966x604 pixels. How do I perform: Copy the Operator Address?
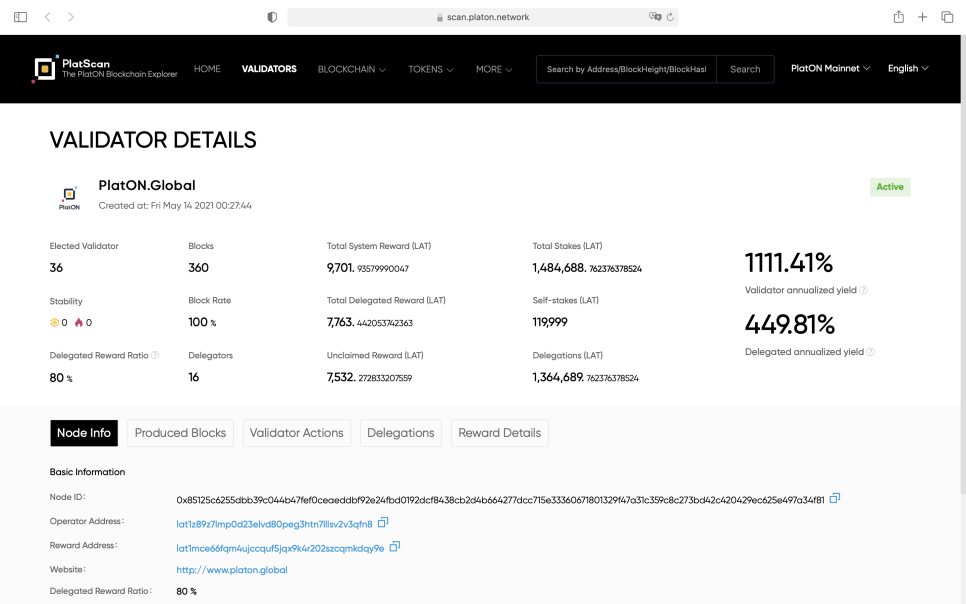[383, 523]
